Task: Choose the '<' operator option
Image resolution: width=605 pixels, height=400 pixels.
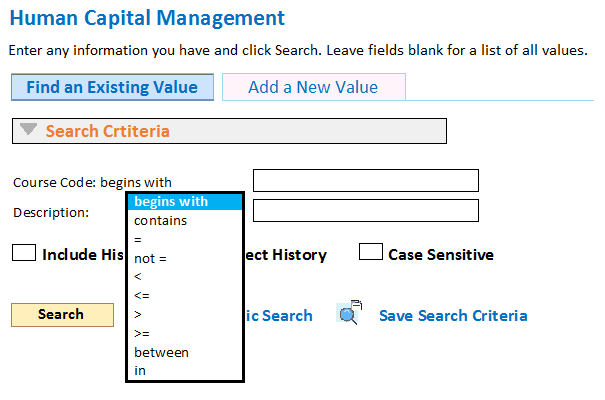Action: tap(185, 277)
